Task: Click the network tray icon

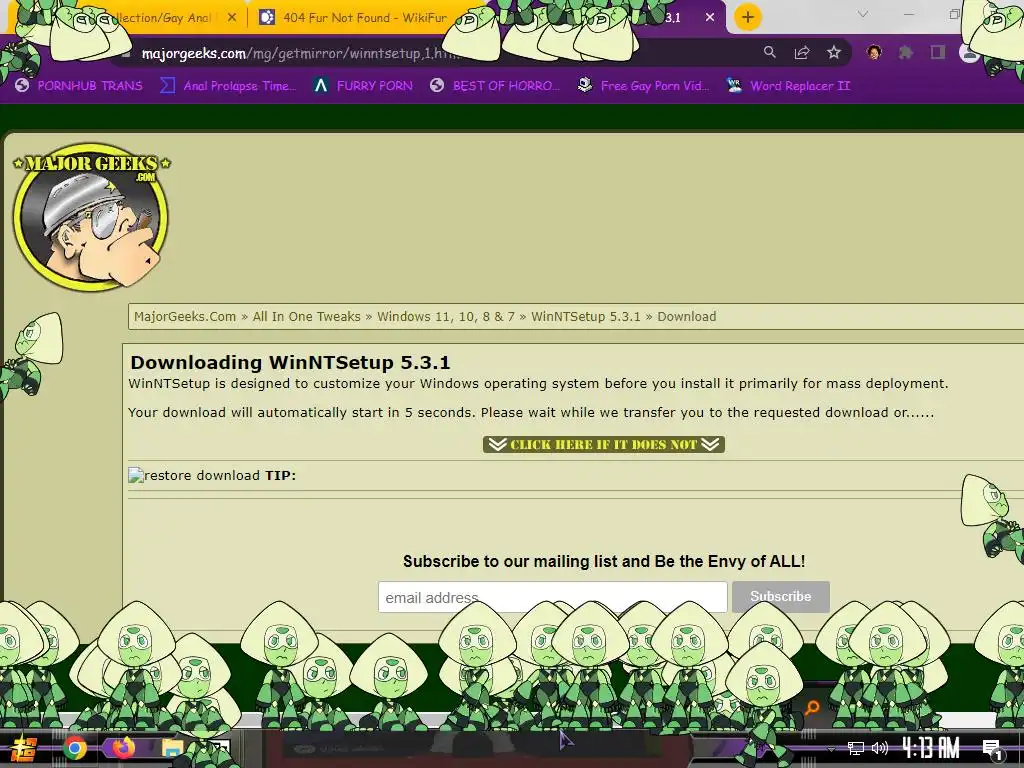Action: [x=856, y=748]
